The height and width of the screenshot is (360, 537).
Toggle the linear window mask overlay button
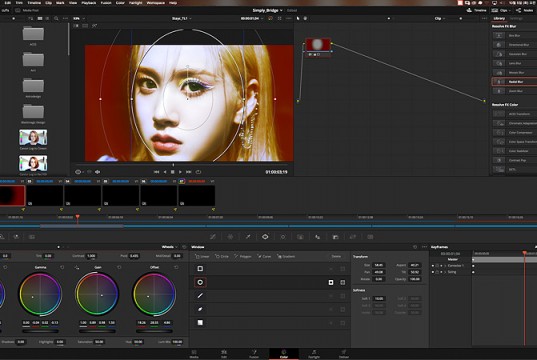point(342,269)
